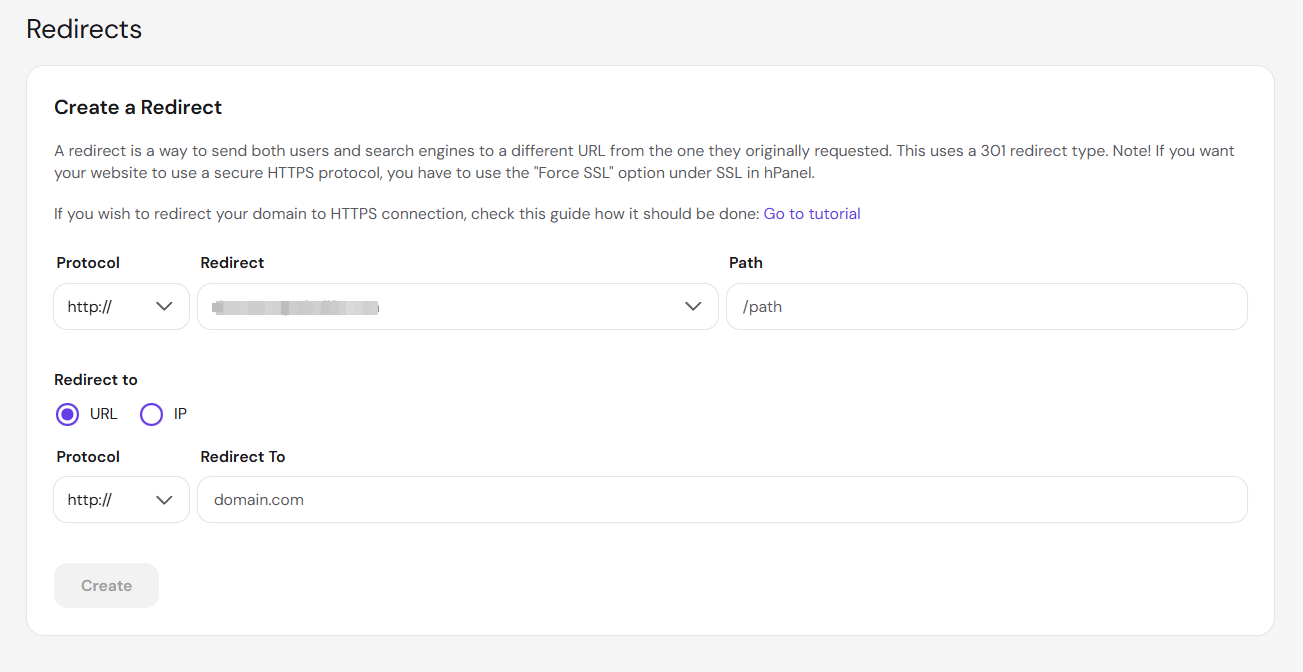1303x672 pixels.
Task: Click the chevron arrow in the Redirect domain dropdown
Action: click(x=693, y=307)
